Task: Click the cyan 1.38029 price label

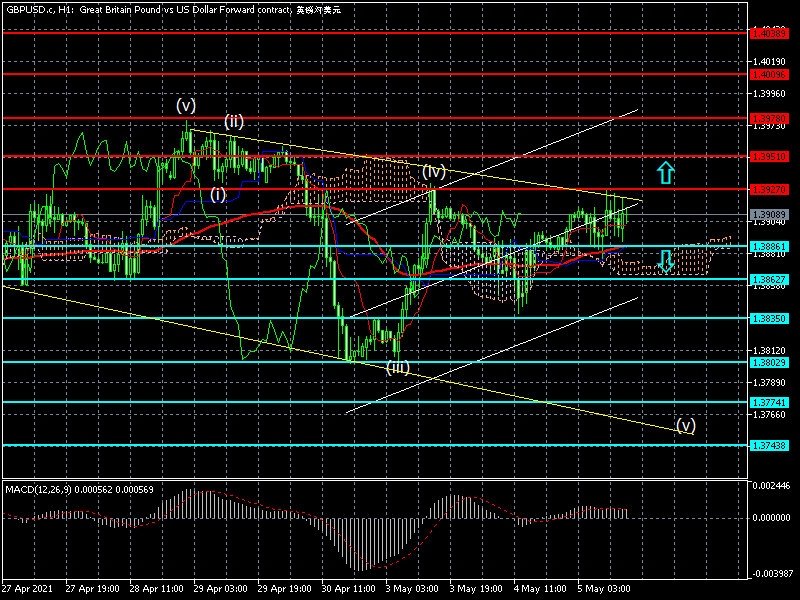Action: 769,362
